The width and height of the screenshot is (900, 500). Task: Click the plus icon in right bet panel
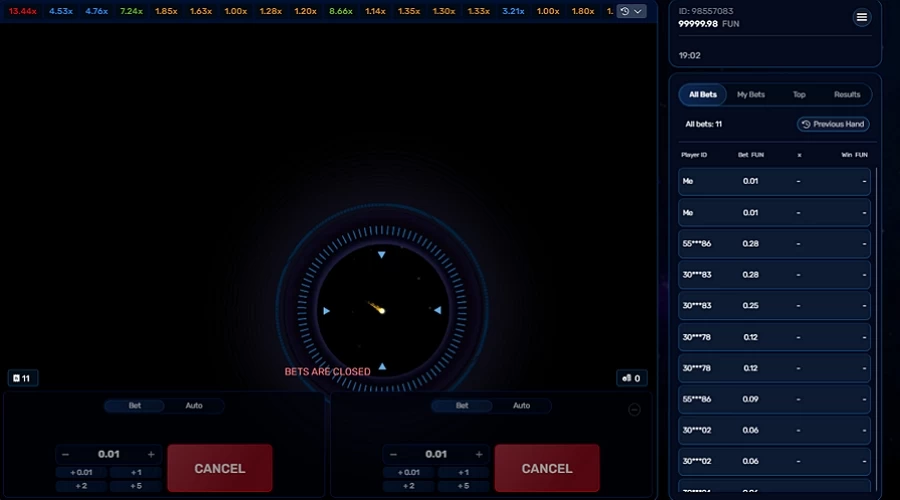(478, 454)
